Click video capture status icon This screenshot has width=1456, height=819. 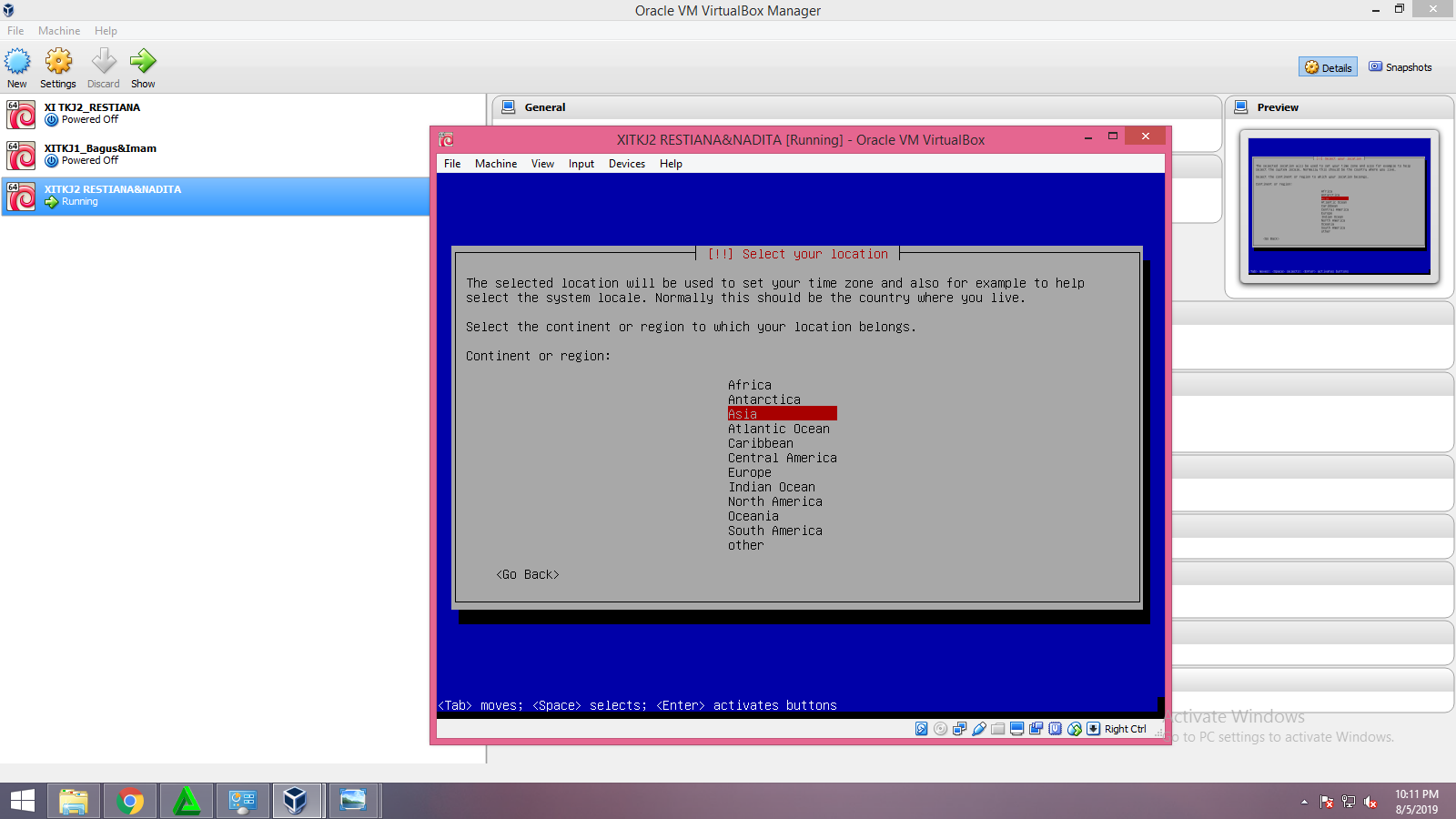tap(1036, 729)
